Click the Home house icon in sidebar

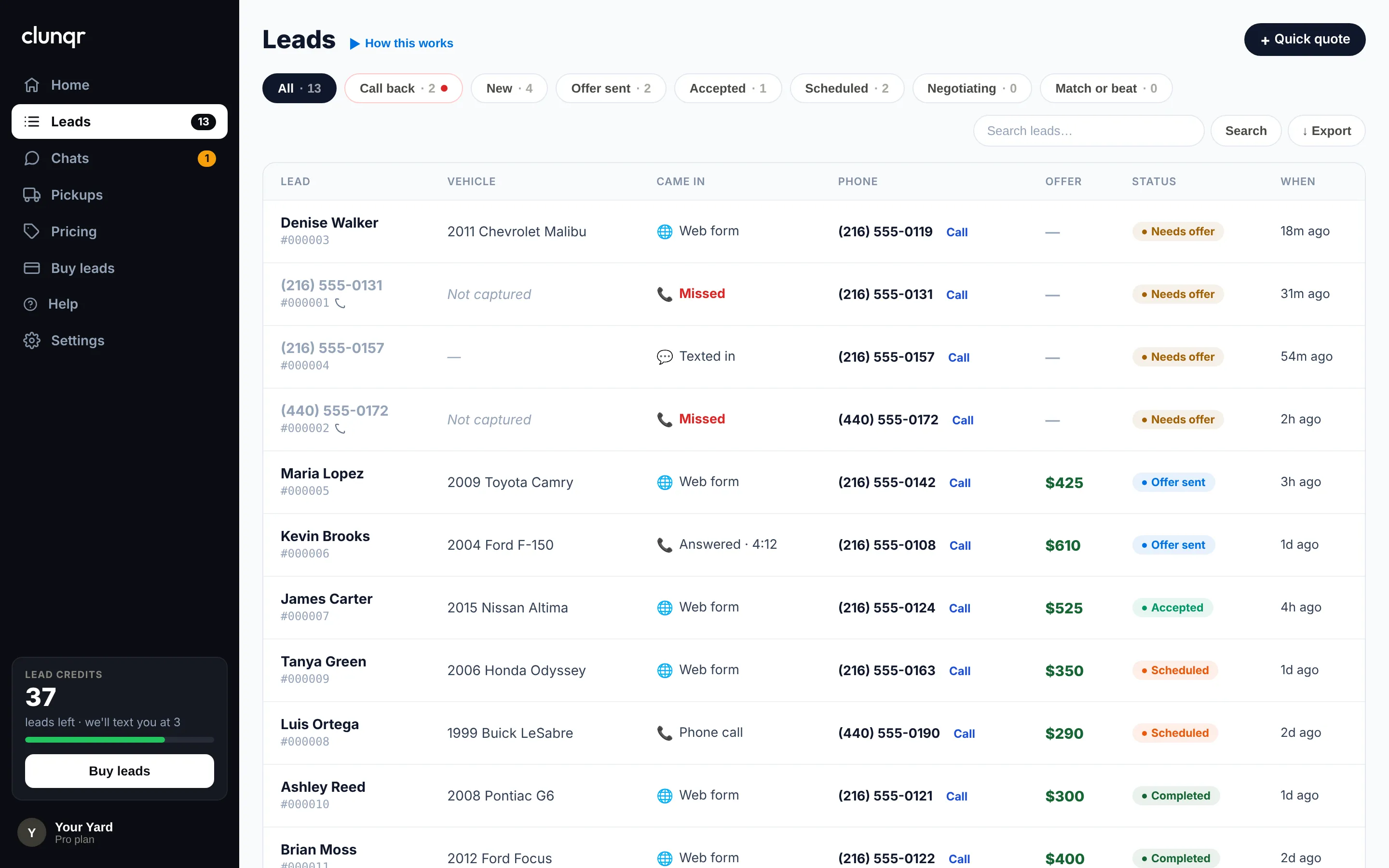31,85
